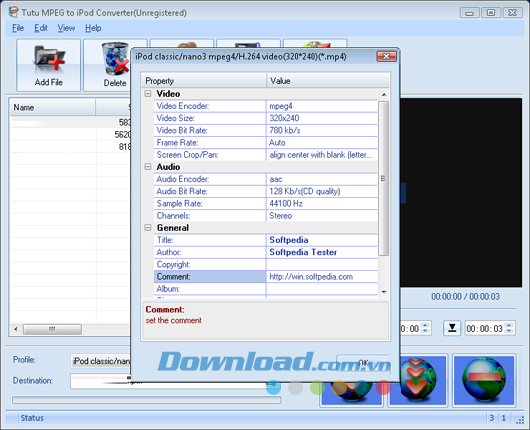Open the Profile dropdown iPod classic/nano

pyautogui.click(x=101, y=361)
